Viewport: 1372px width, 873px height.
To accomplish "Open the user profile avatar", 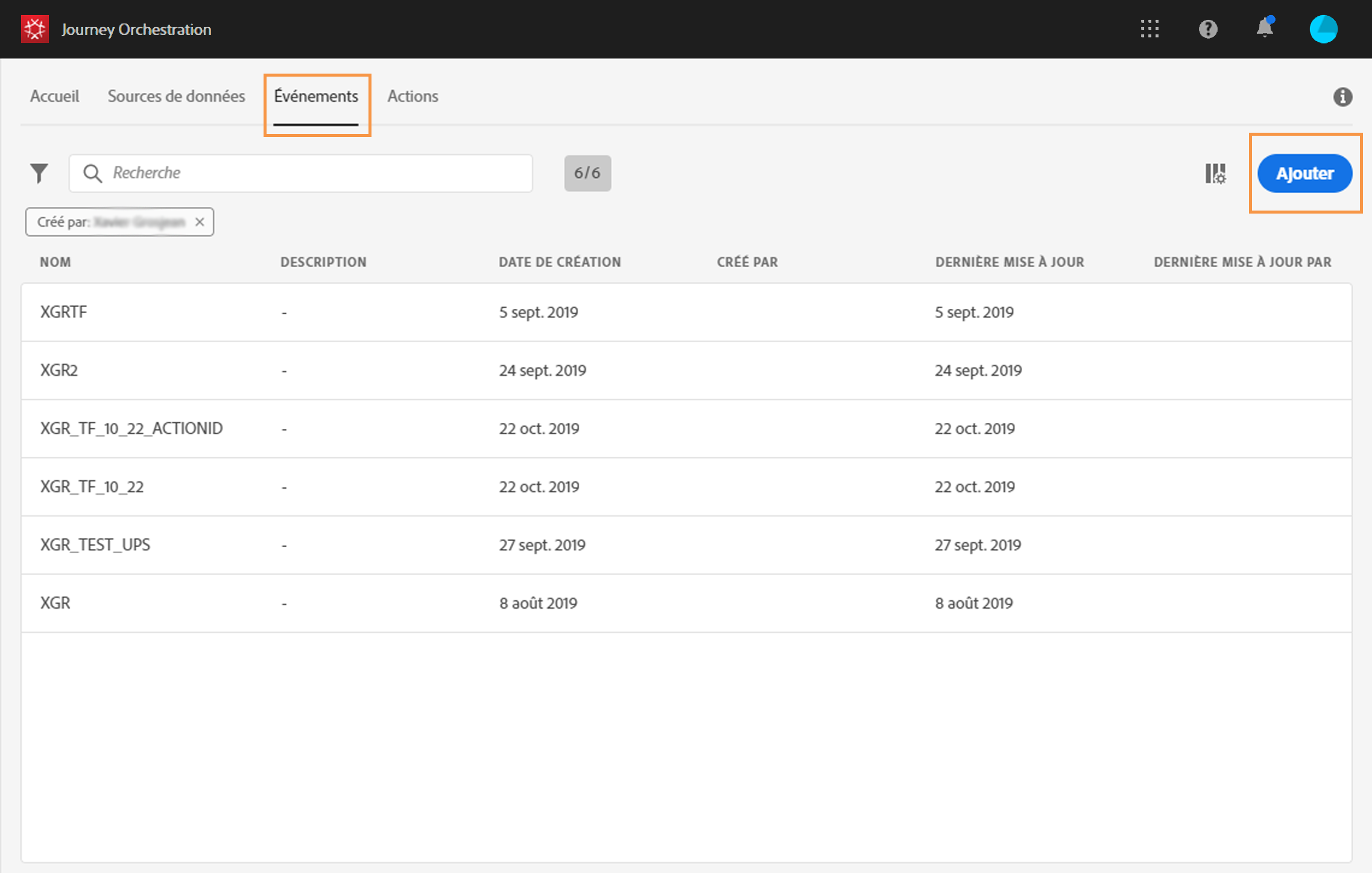I will [x=1323, y=29].
